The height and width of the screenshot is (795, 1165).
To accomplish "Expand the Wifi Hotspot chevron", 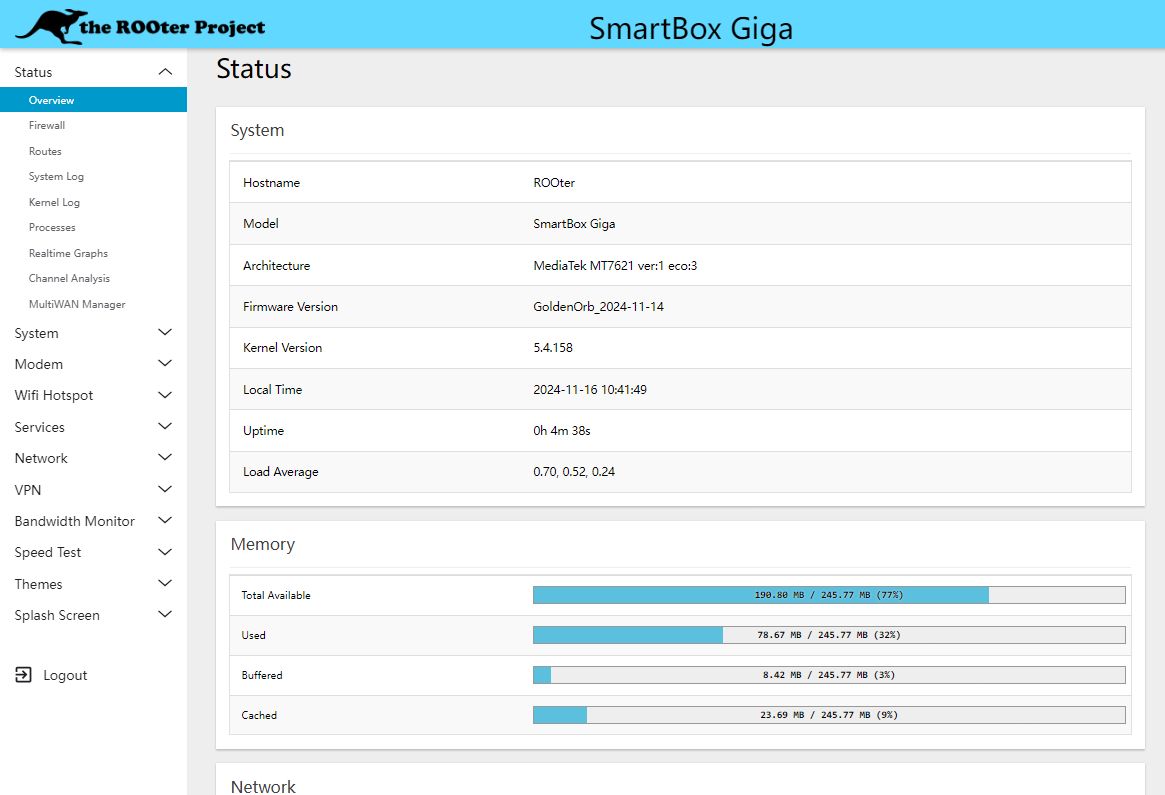I will pyautogui.click(x=165, y=395).
